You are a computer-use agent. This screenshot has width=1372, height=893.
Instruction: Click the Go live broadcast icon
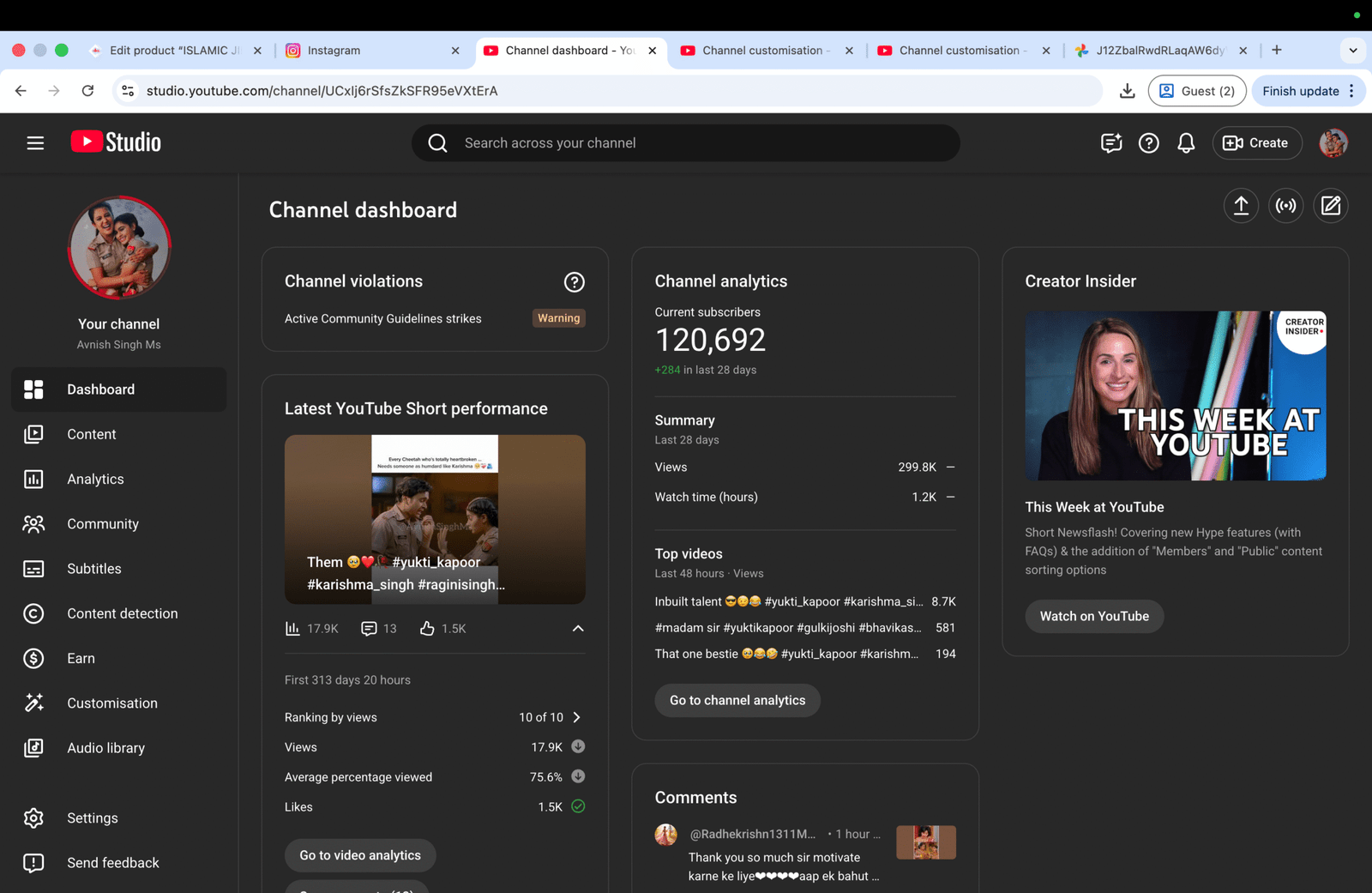[1285, 206]
